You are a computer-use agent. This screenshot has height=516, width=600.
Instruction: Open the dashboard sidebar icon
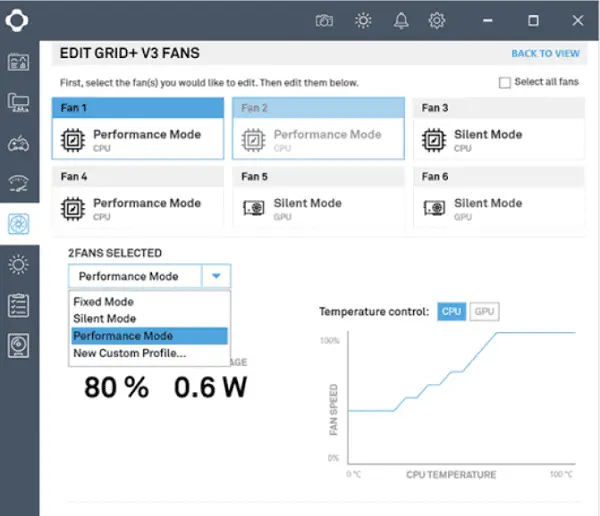click(18, 62)
